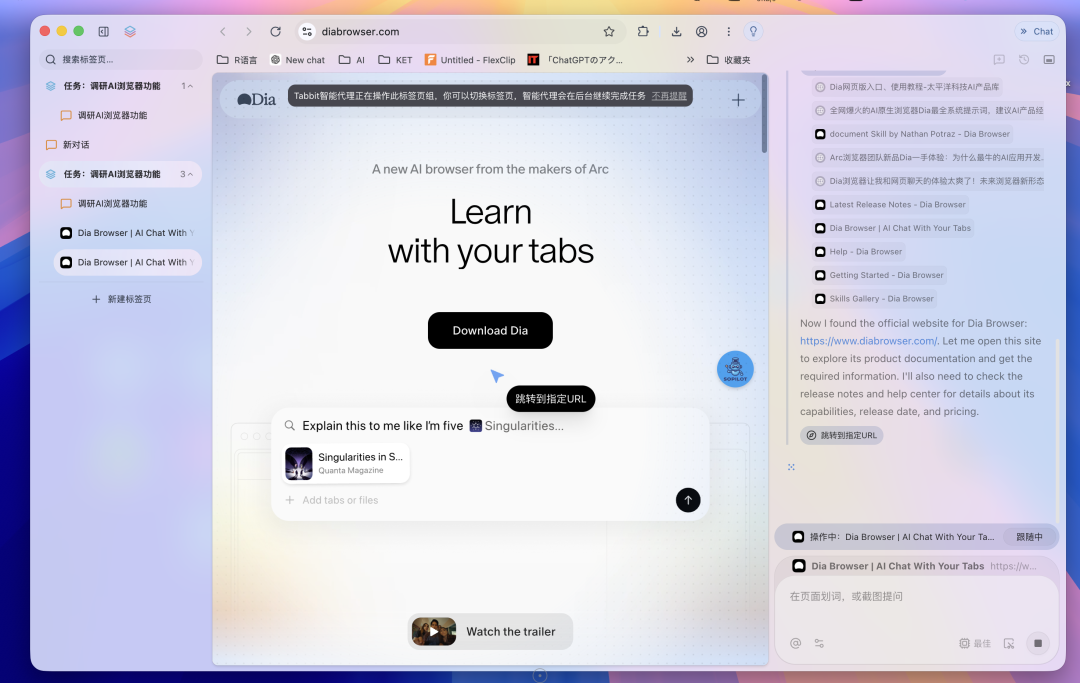
Task: Collapse the second 任务 group showing 3
Action: [190, 174]
